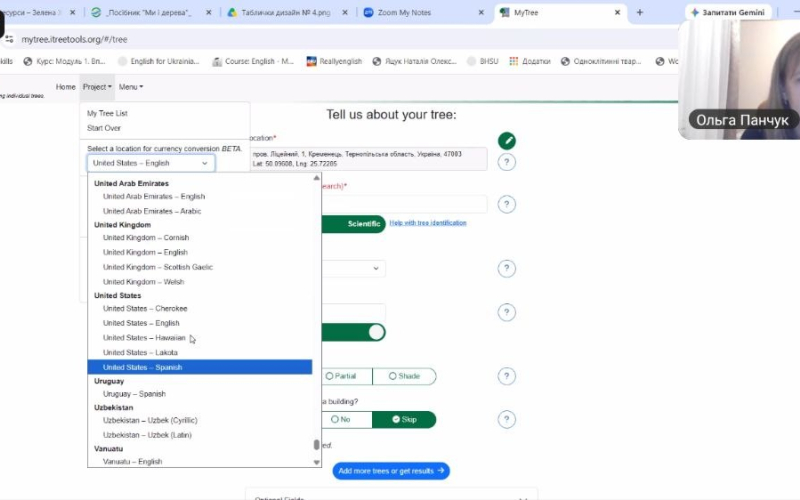Toggle the green switch with white knob
800x500 pixels.
pos(354,333)
